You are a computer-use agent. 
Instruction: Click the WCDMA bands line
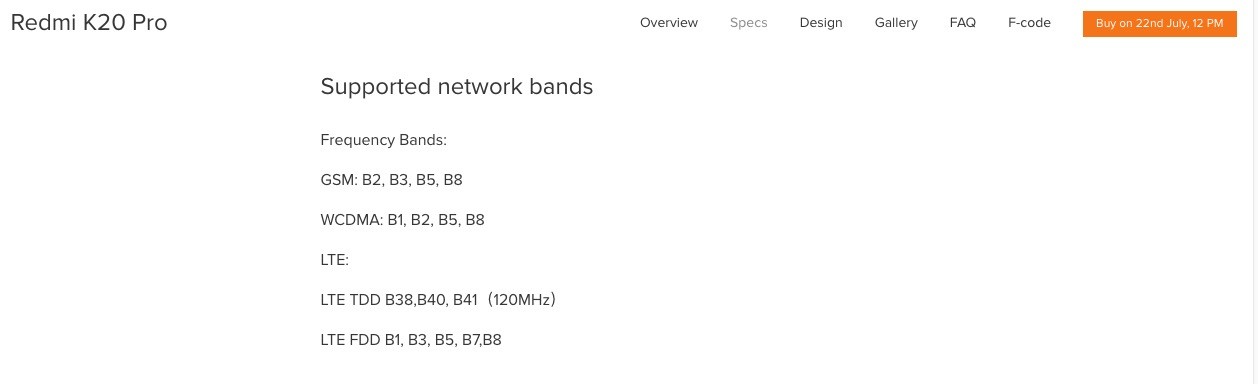click(403, 220)
